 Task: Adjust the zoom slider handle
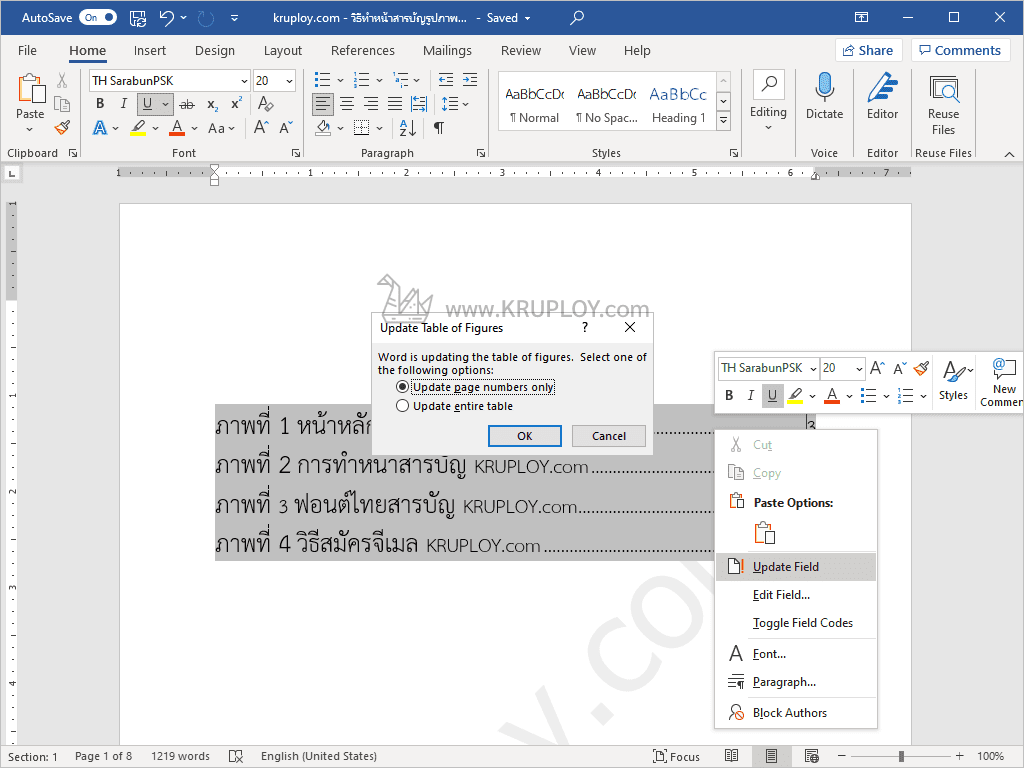point(901,756)
